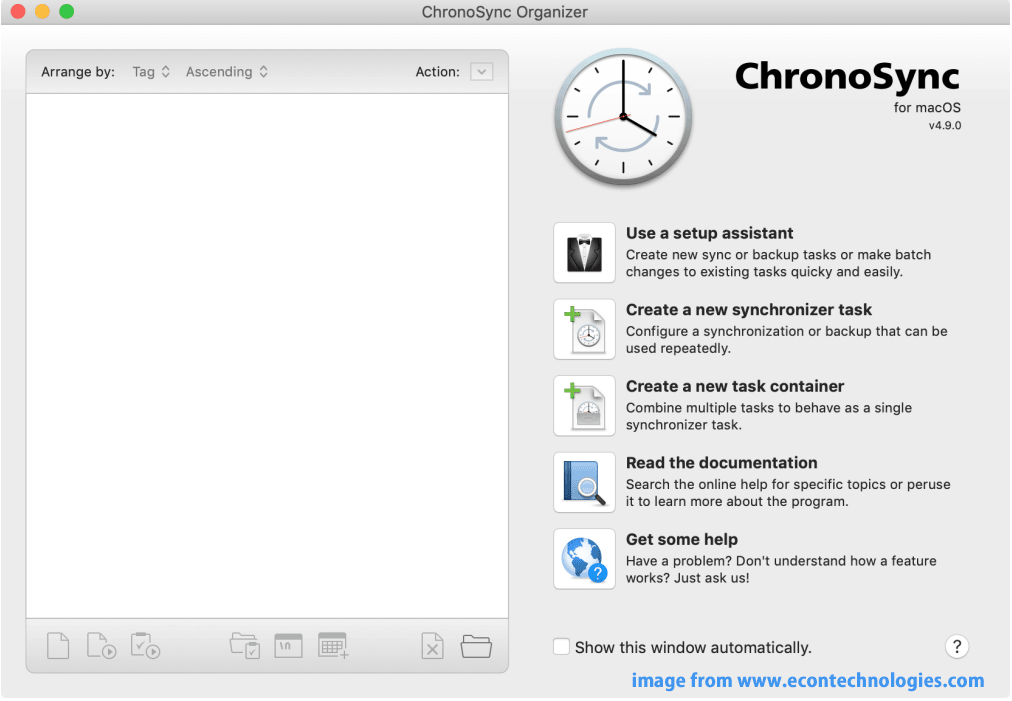The height and width of the screenshot is (701, 1012).
Task: Click Create a new synchronizer task heading
Action: [x=749, y=310]
